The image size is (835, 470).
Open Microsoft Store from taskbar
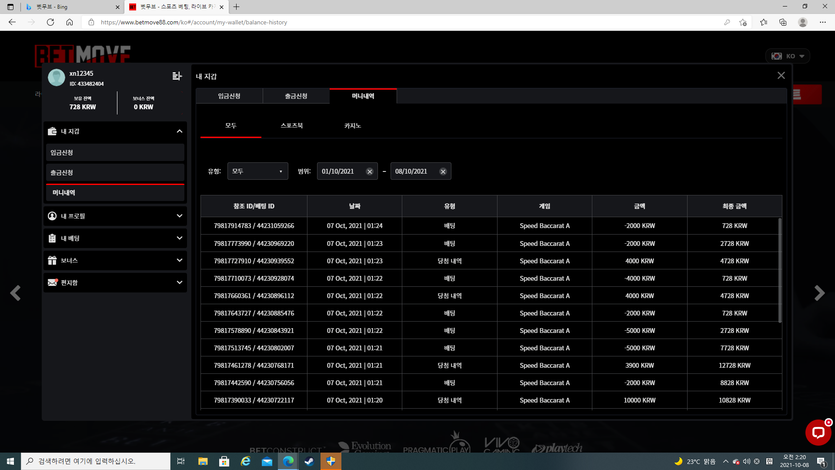tap(224, 461)
